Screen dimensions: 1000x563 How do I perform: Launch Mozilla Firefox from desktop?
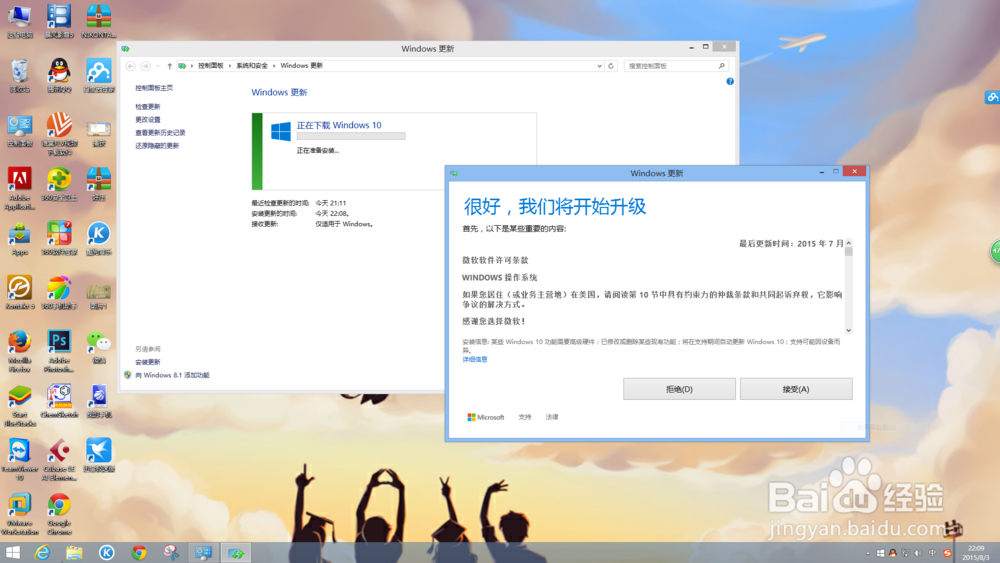click(x=20, y=351)
